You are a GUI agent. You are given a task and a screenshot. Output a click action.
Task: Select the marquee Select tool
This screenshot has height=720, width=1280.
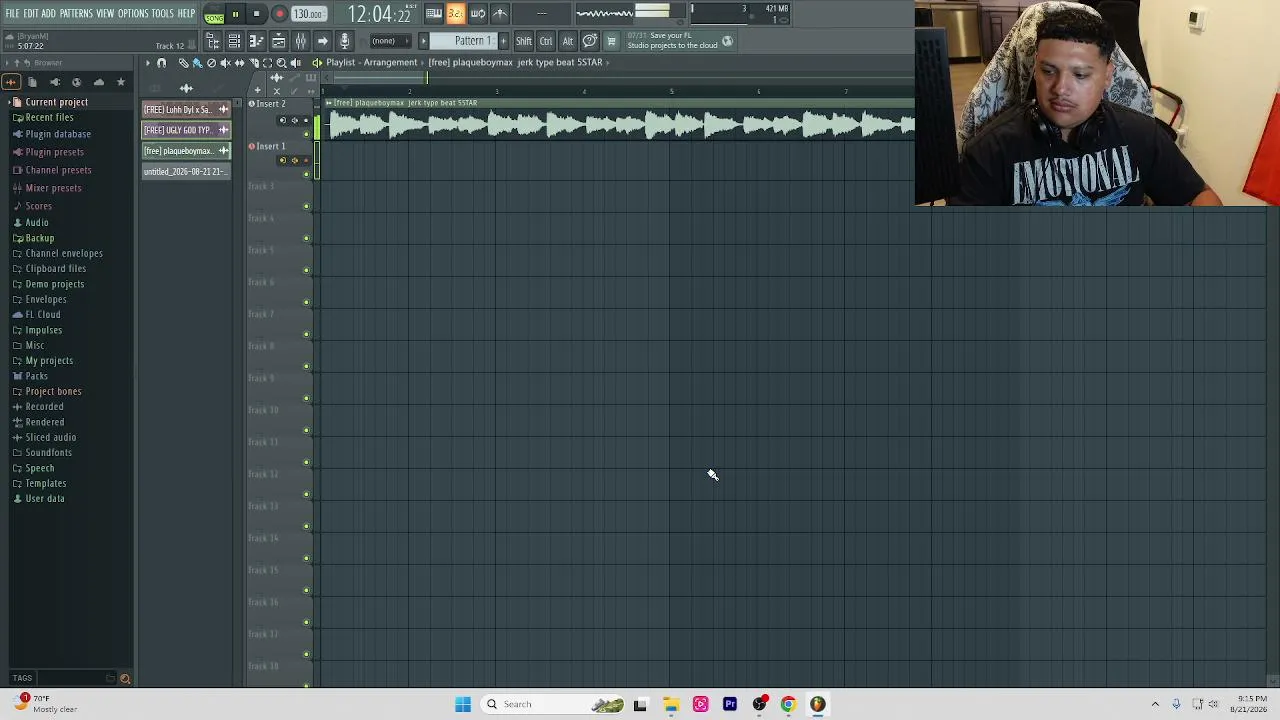(267, 62)
